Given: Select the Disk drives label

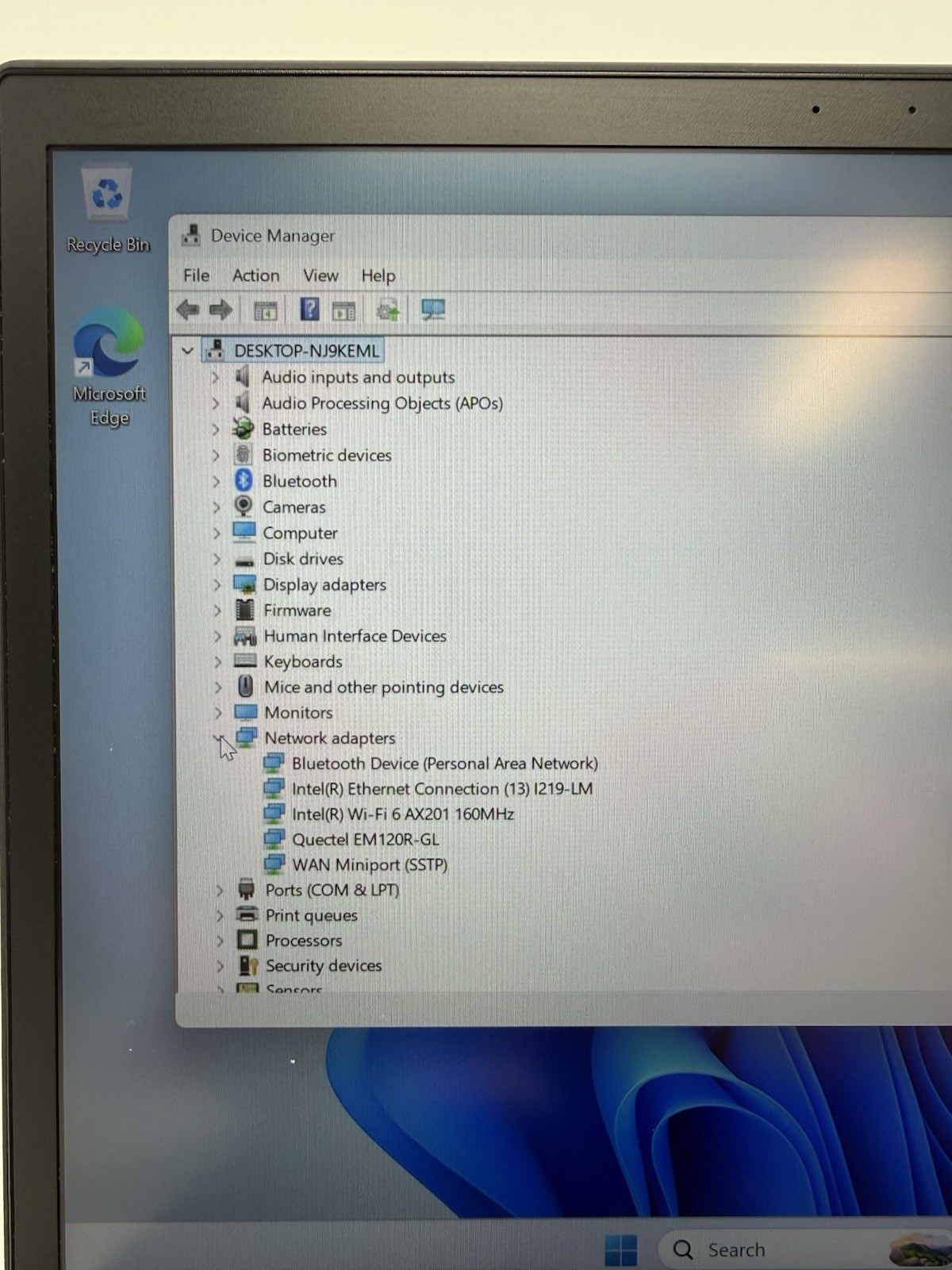Looking at the screenshot, I should coord(303,559).
